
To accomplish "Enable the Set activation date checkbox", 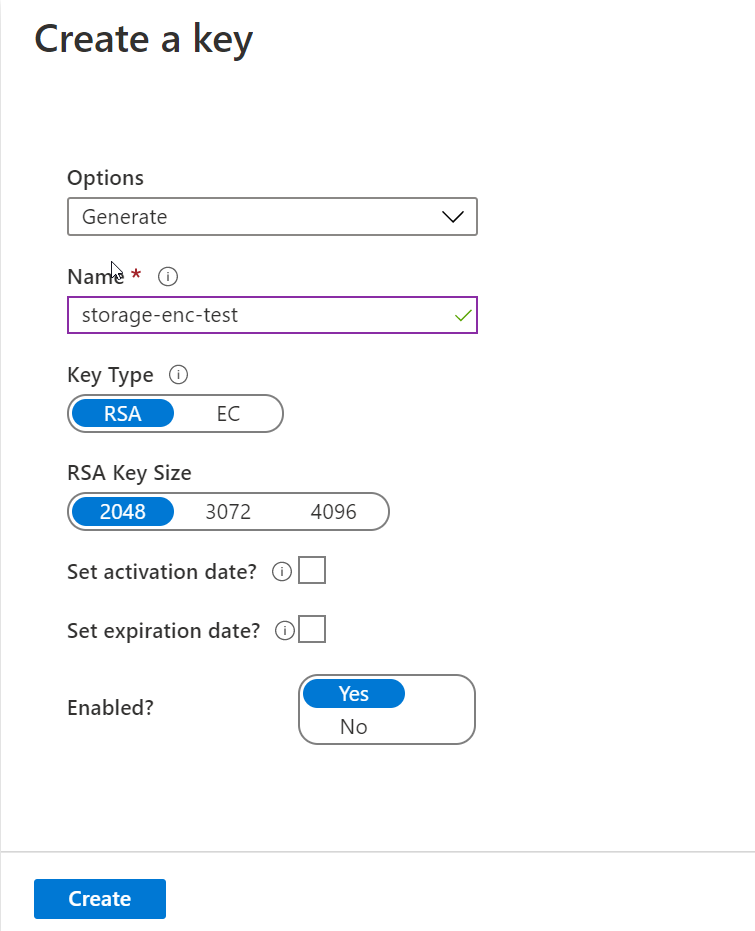I will 310,571.
